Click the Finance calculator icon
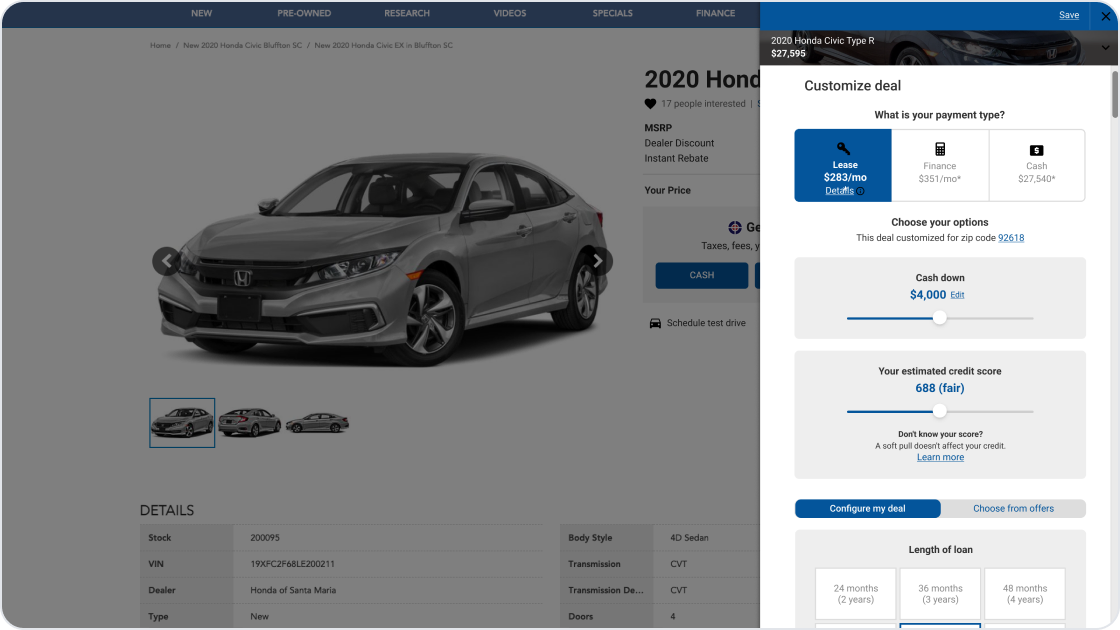 (x=940, y=149)
